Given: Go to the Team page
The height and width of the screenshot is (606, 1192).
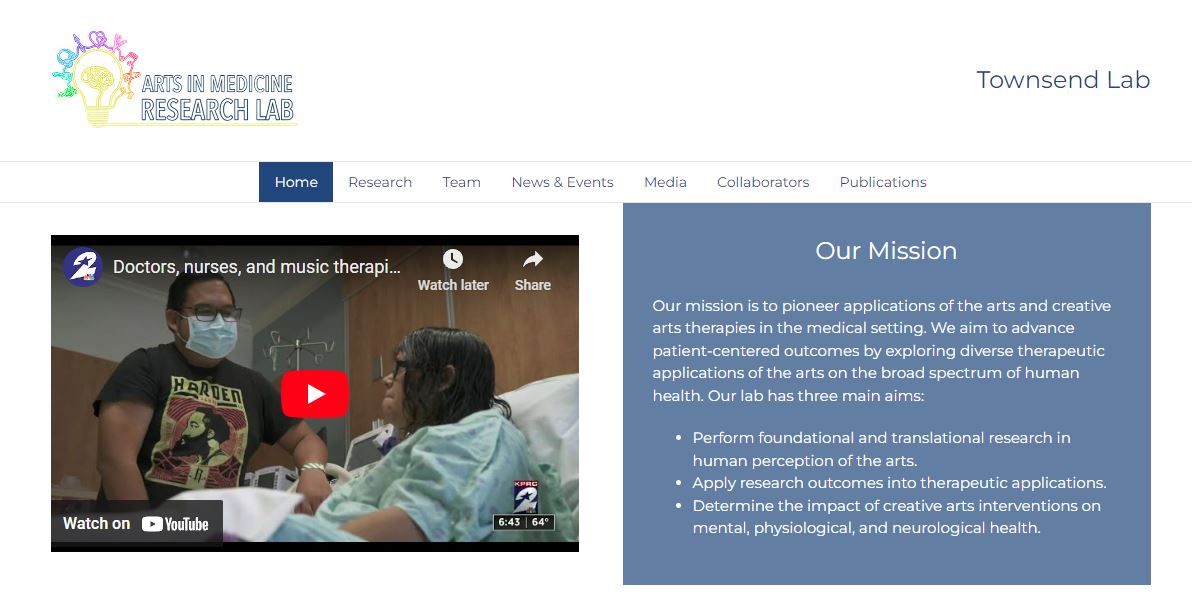Looking at the screenshot, I should pos(461,182).
